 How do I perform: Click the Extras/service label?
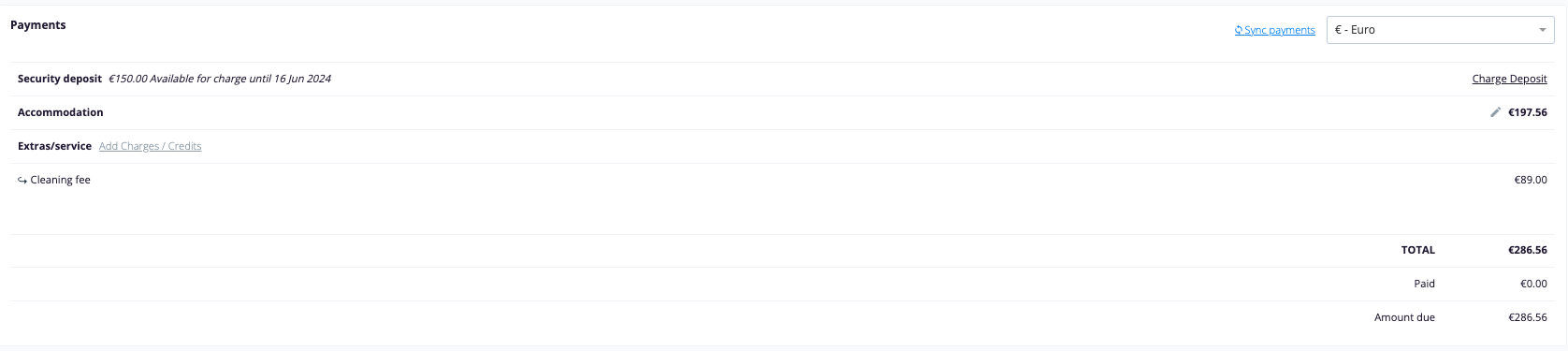click(54, 146)
